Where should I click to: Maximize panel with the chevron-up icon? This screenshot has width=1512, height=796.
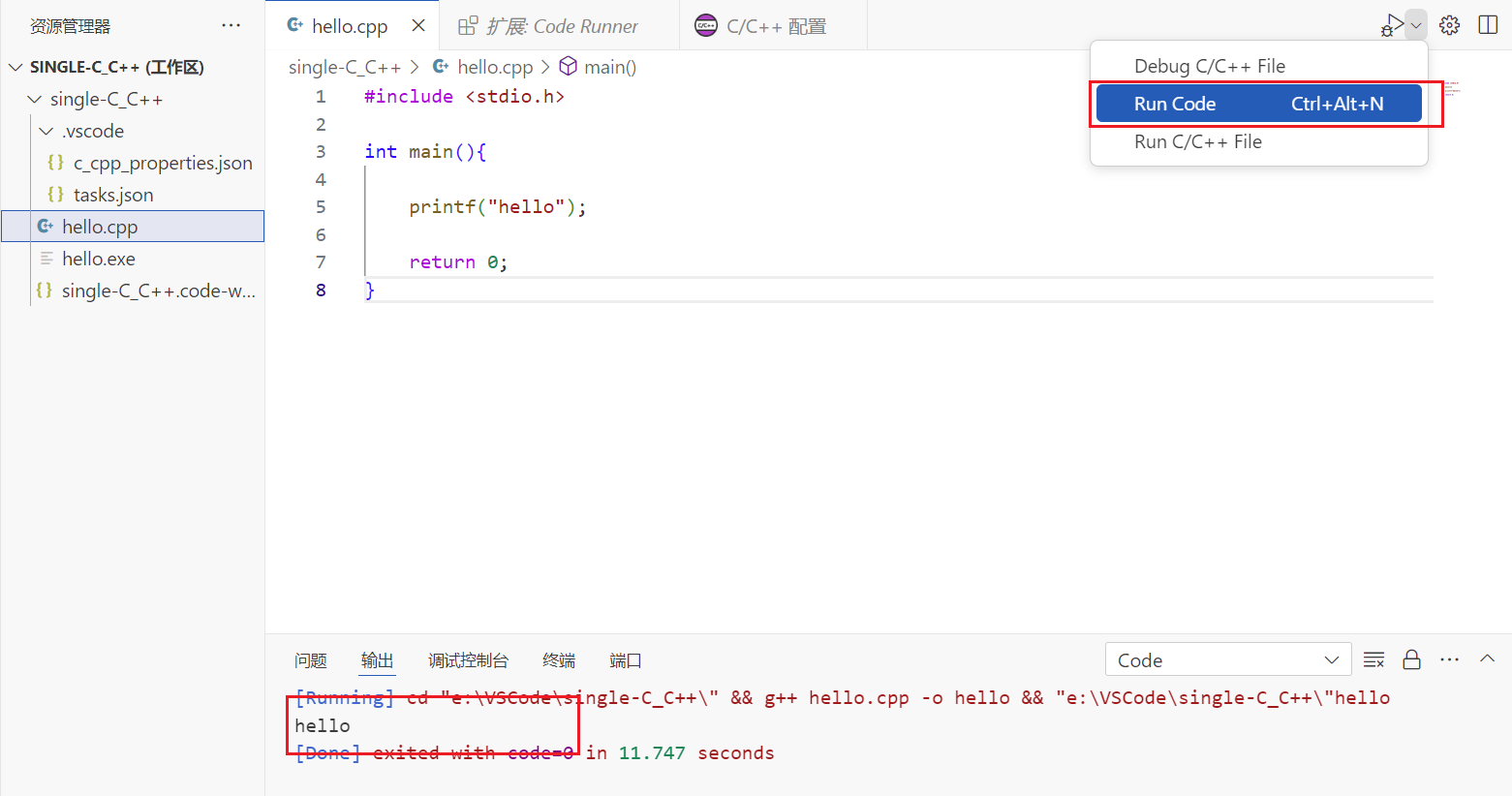pyautogui.click(x=1487, y=658)
